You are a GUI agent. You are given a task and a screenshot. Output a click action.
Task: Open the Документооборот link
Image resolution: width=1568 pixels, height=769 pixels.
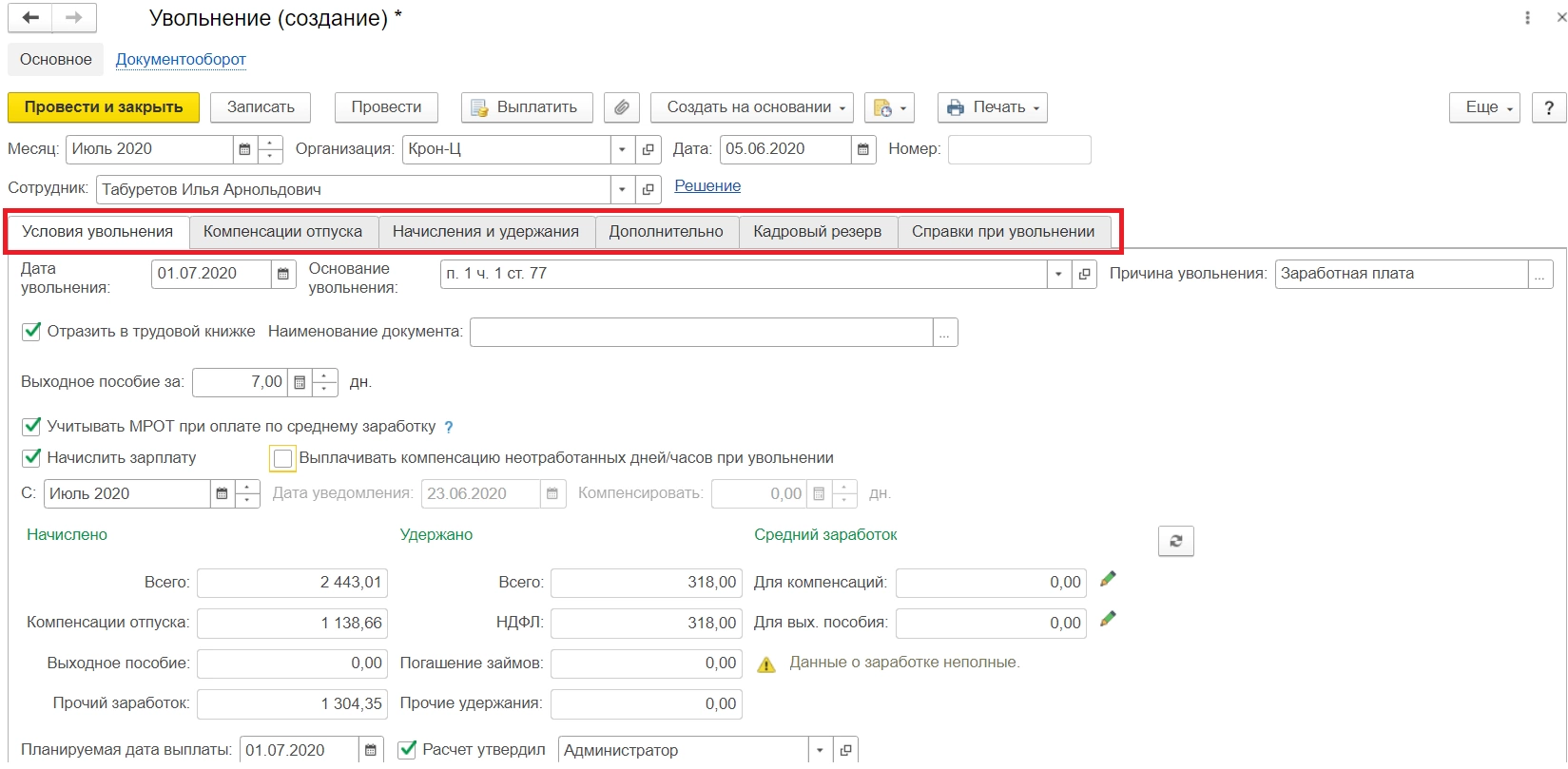pos(181,60)
